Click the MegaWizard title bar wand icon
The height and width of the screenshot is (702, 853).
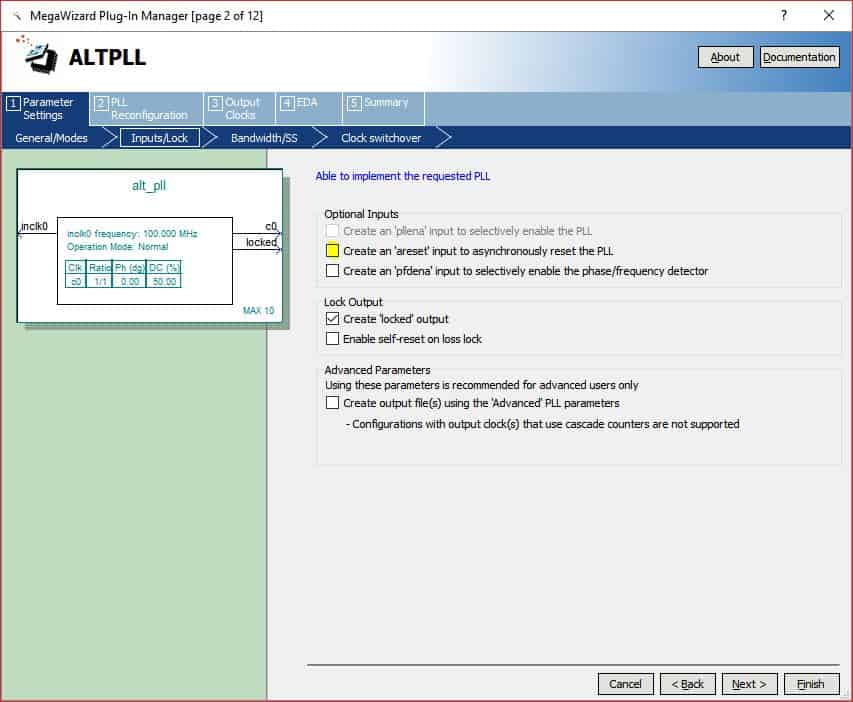(x=15, y=16)
